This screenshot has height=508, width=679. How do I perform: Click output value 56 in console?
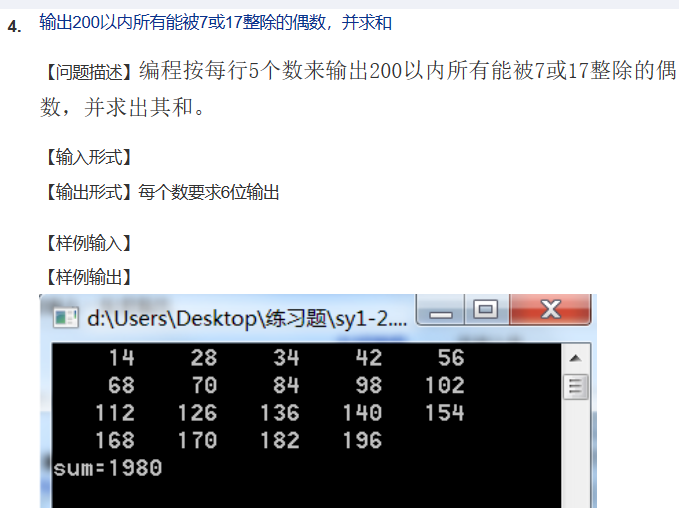(x=451, y=358)
